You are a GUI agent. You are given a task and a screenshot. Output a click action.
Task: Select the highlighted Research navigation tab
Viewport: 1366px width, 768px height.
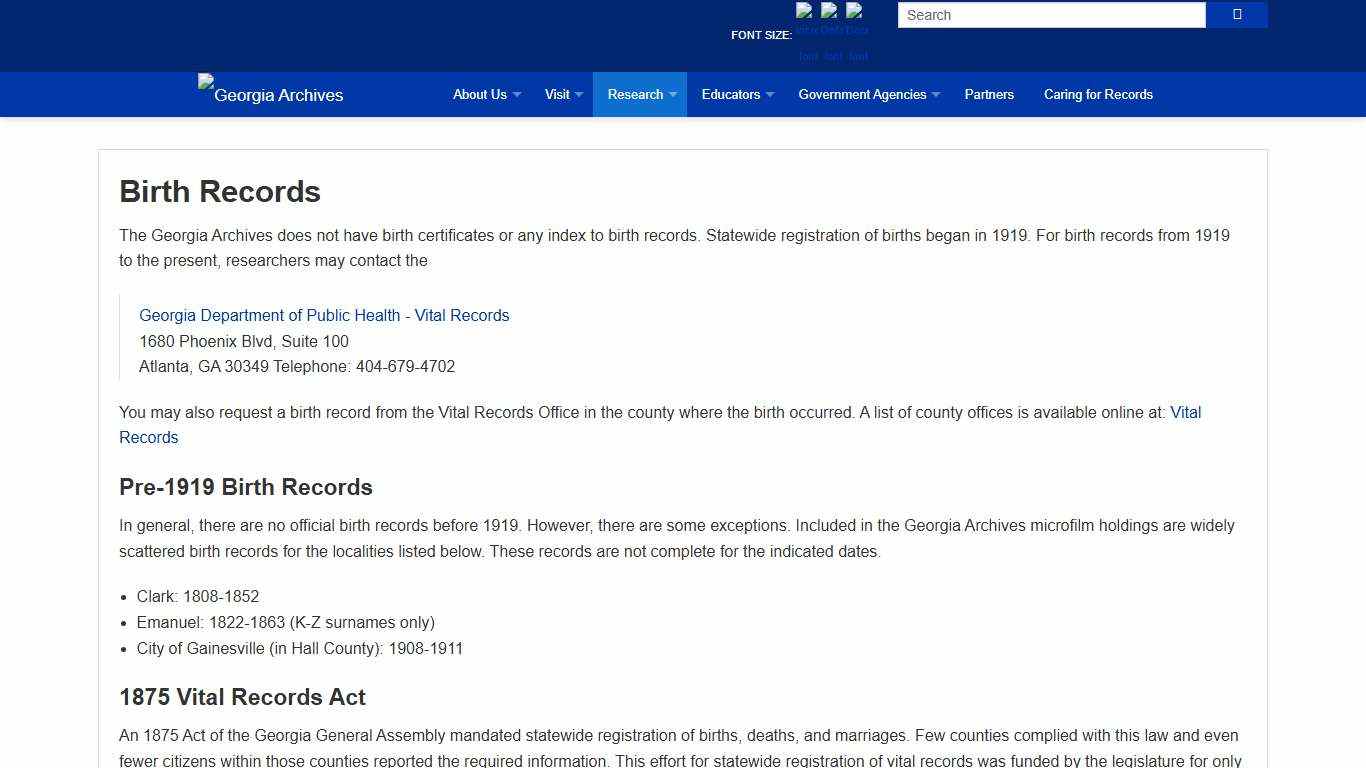(636, 94)
